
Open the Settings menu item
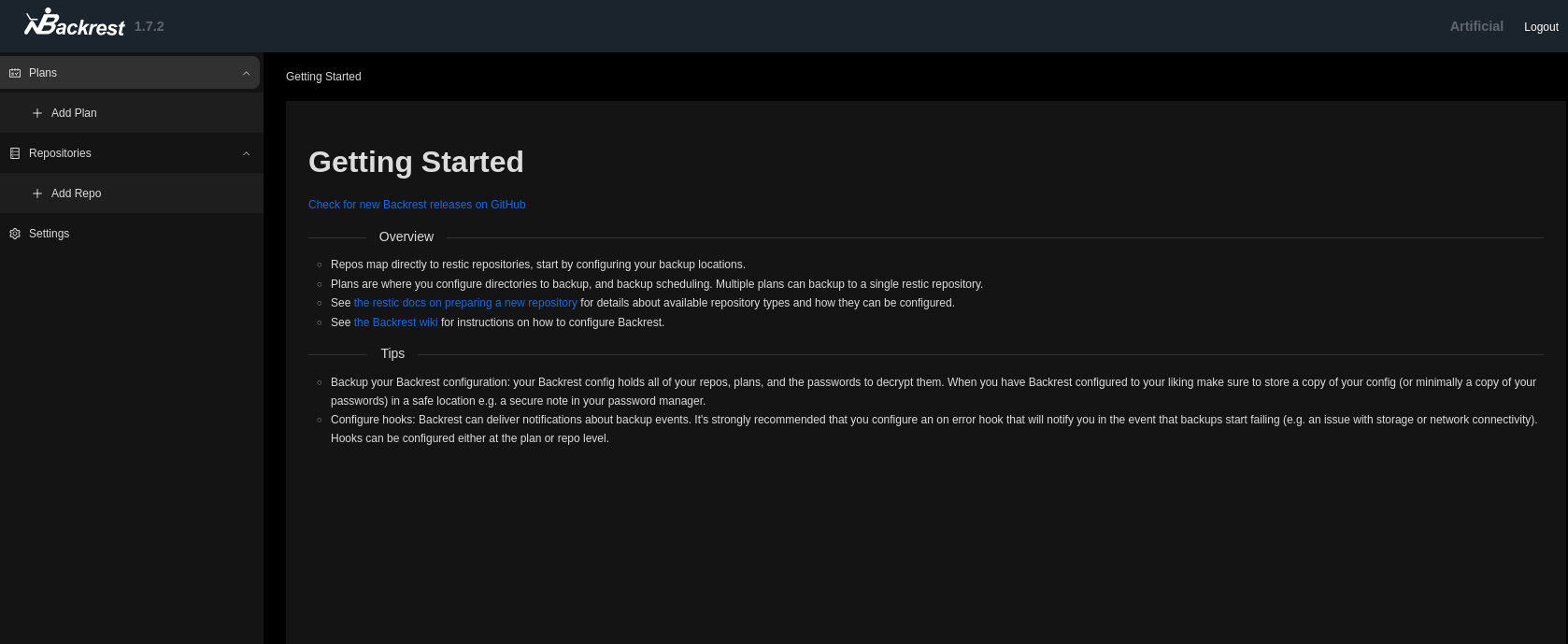click(49, 234)
